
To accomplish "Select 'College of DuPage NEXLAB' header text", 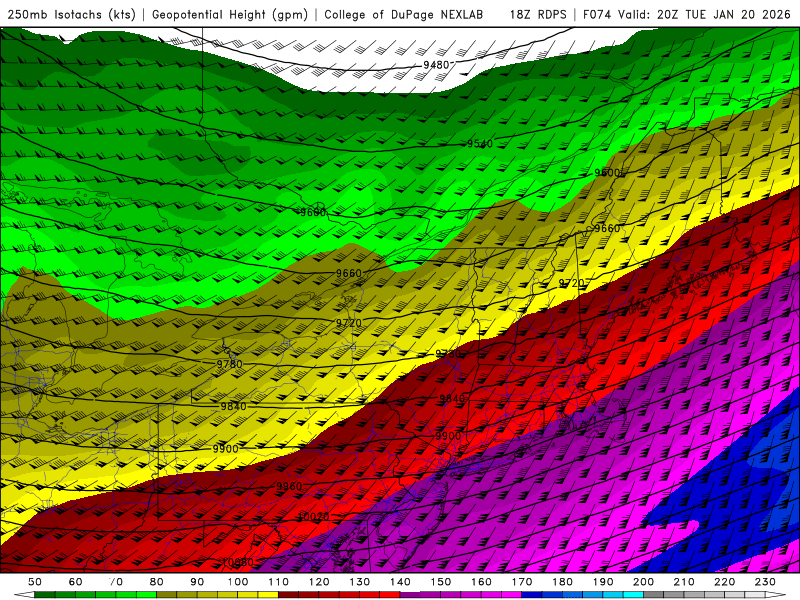I will tap(403, 15).
